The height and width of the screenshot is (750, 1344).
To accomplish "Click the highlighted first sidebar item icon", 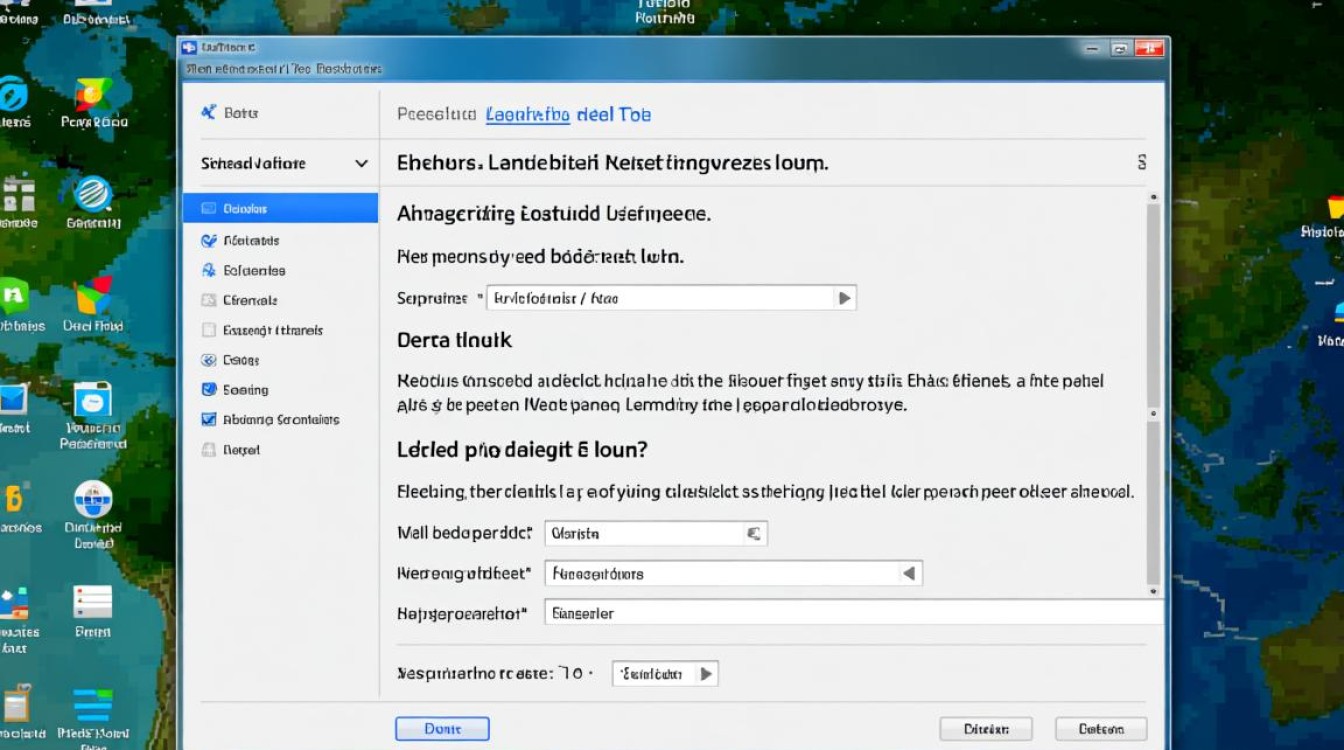I will click(x=208, y=209).
